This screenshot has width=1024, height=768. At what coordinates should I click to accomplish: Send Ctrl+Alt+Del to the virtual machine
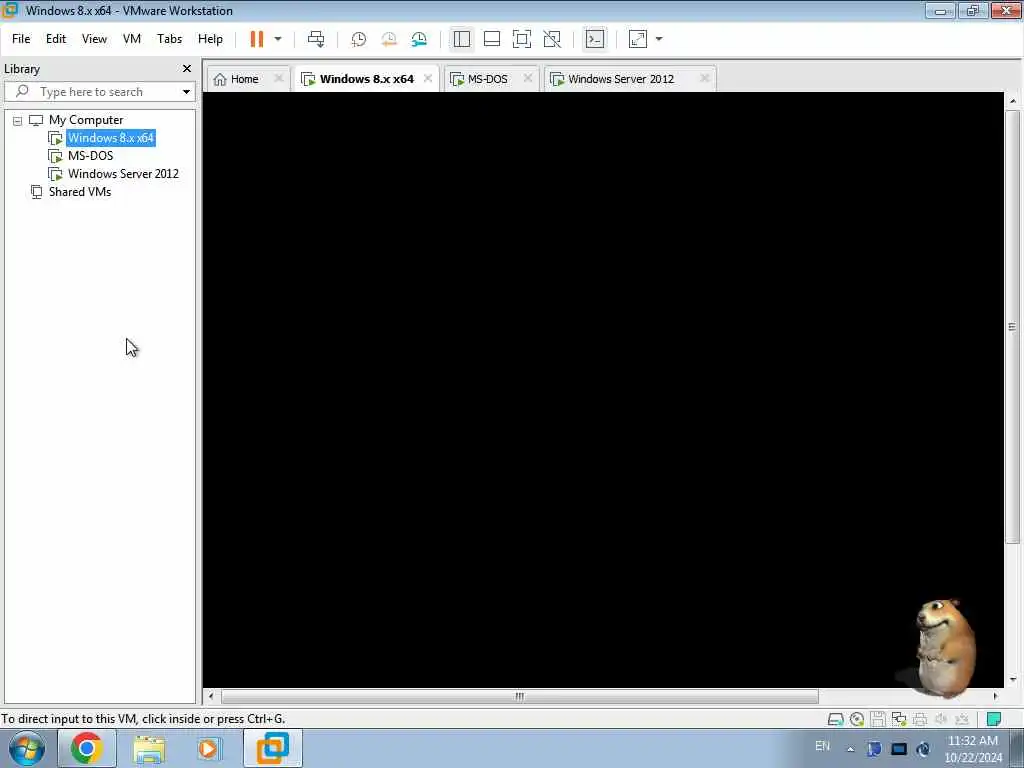tap(316, 39)
